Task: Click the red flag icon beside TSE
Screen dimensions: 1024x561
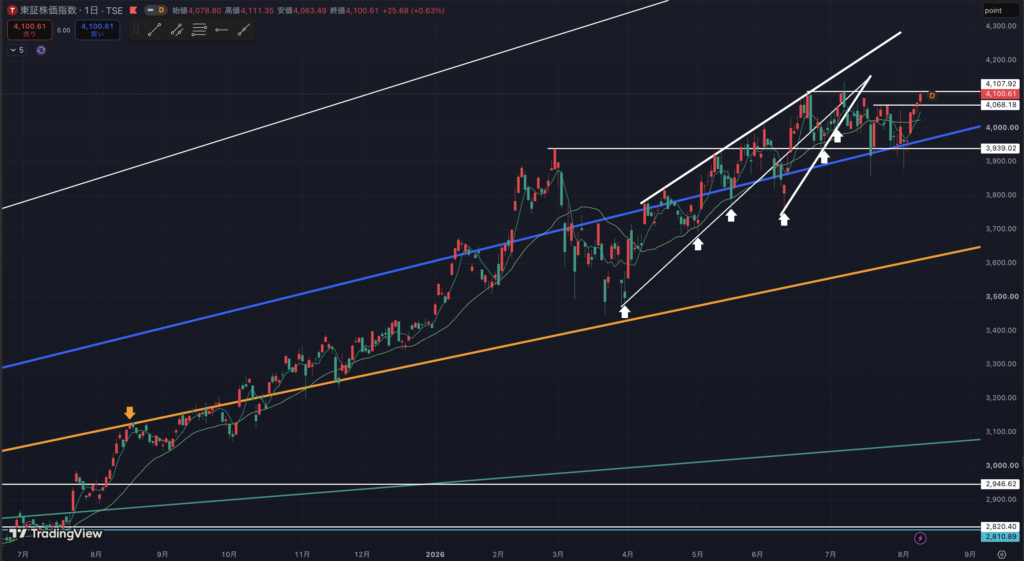Action: pos(133,10)
